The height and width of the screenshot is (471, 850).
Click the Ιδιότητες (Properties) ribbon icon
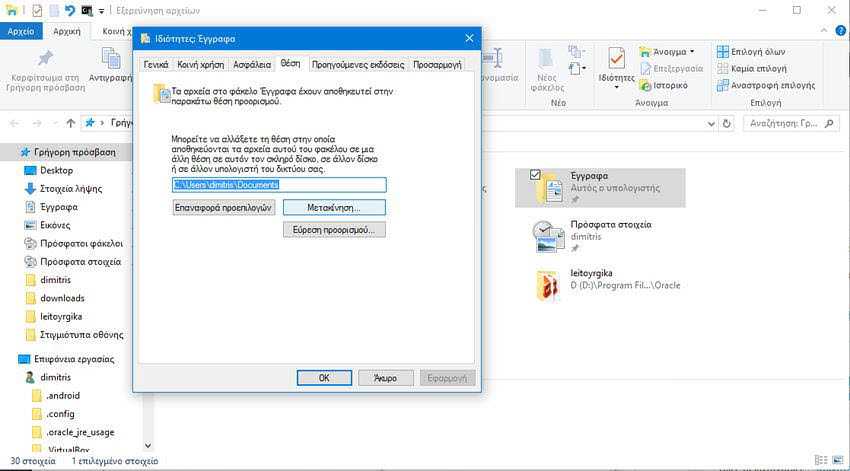(616, 62)
